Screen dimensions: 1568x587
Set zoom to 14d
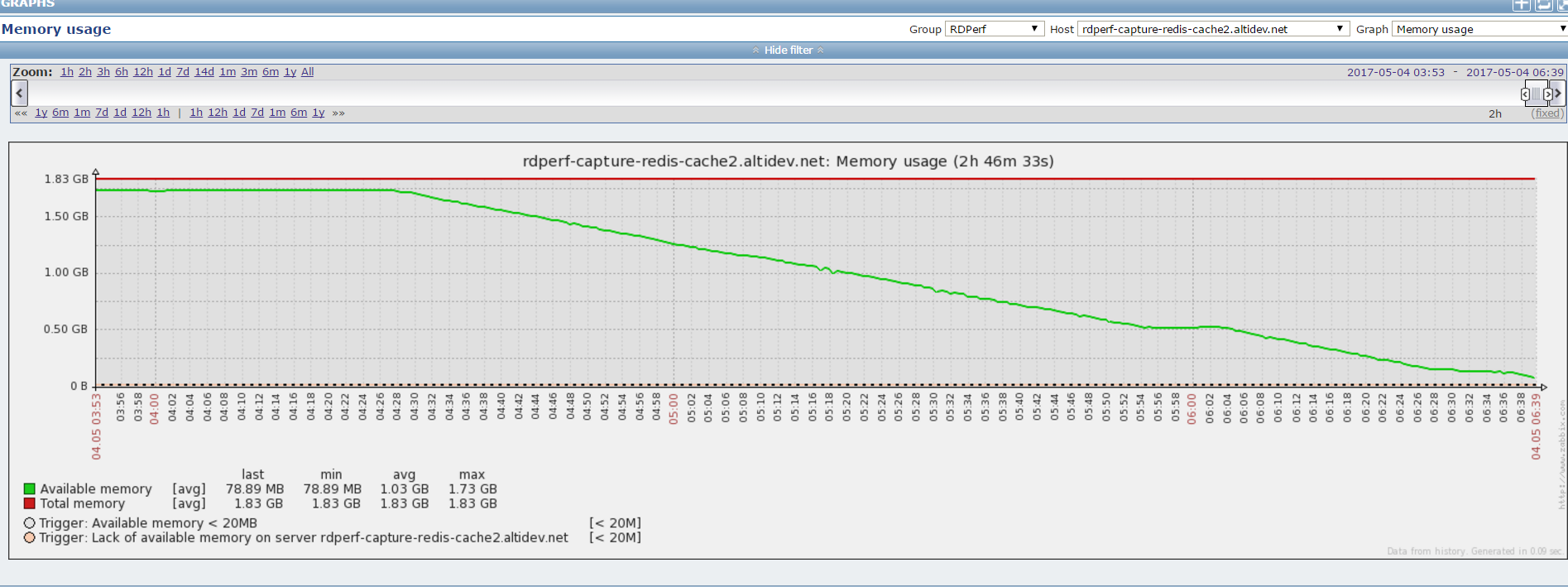tap(204, 72)
